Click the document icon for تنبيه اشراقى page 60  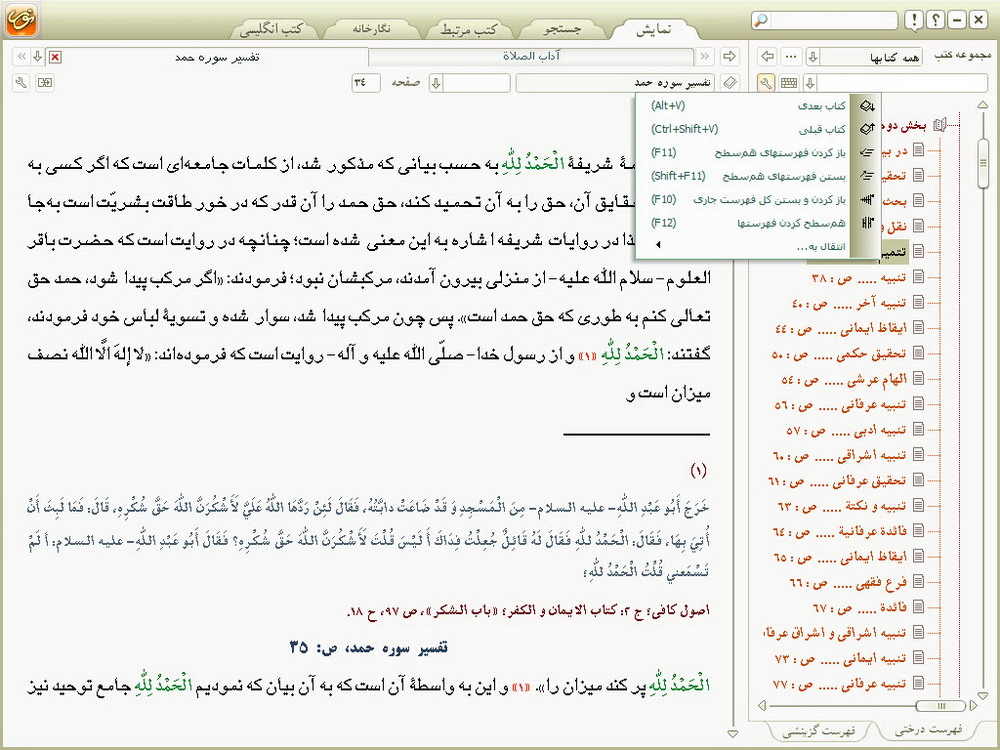(918, 455)
